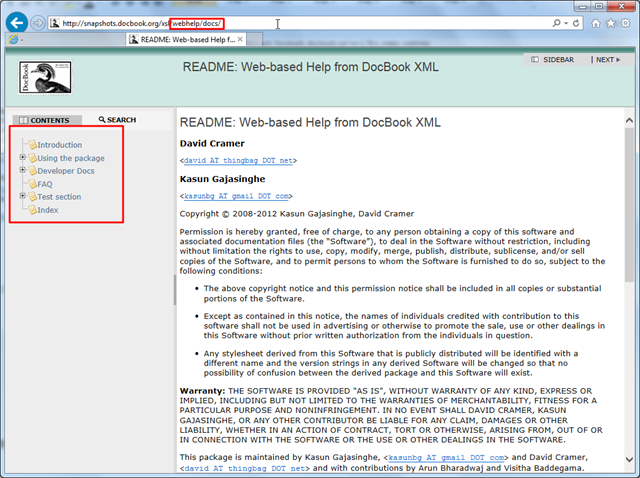
Task: Click the bold Warranty: label
Action: [202, 391]
